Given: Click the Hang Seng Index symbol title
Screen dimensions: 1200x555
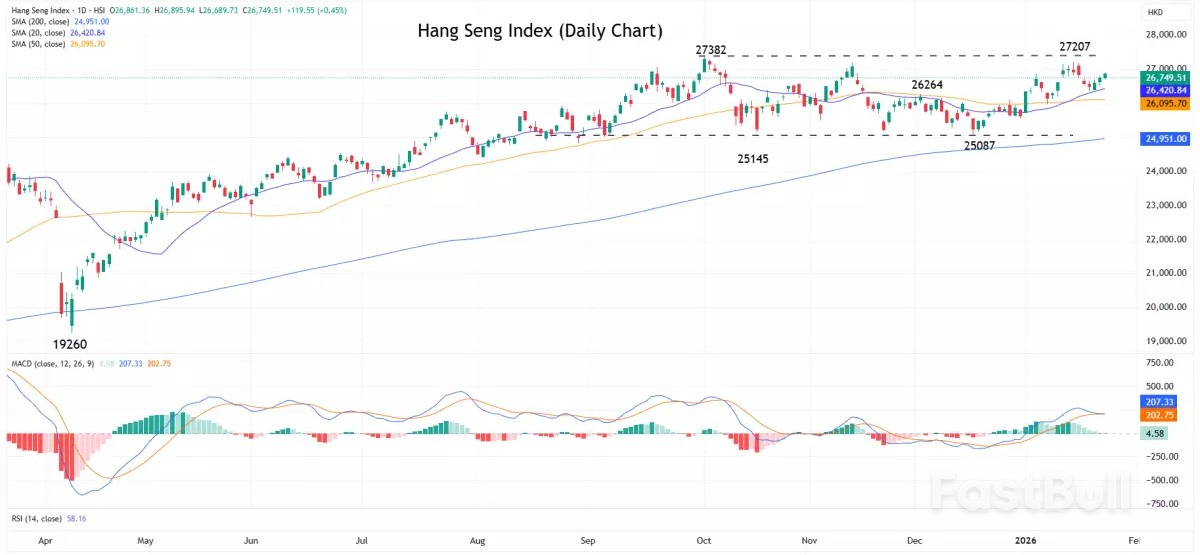Looking at the screenshot, I should [x=50, y=9].
